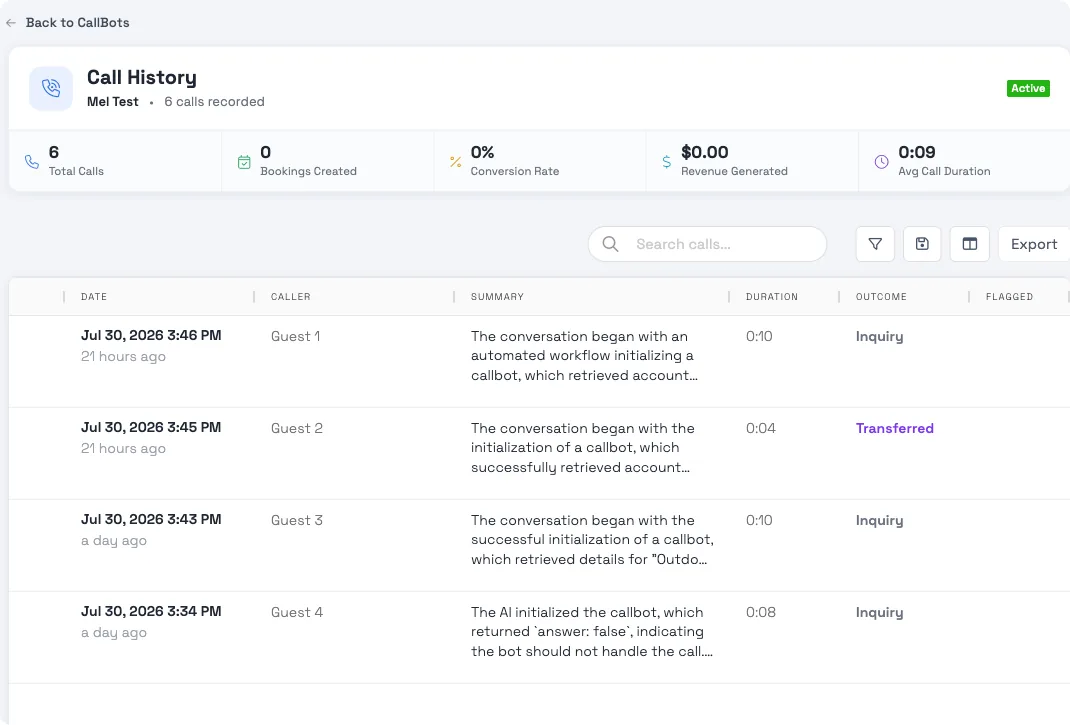Image resolution: width=1070 pixels, height=725 pixels.
Task: Open the call dated Jul 30, 2026 3:45 PM
Action: pos(151,427)
